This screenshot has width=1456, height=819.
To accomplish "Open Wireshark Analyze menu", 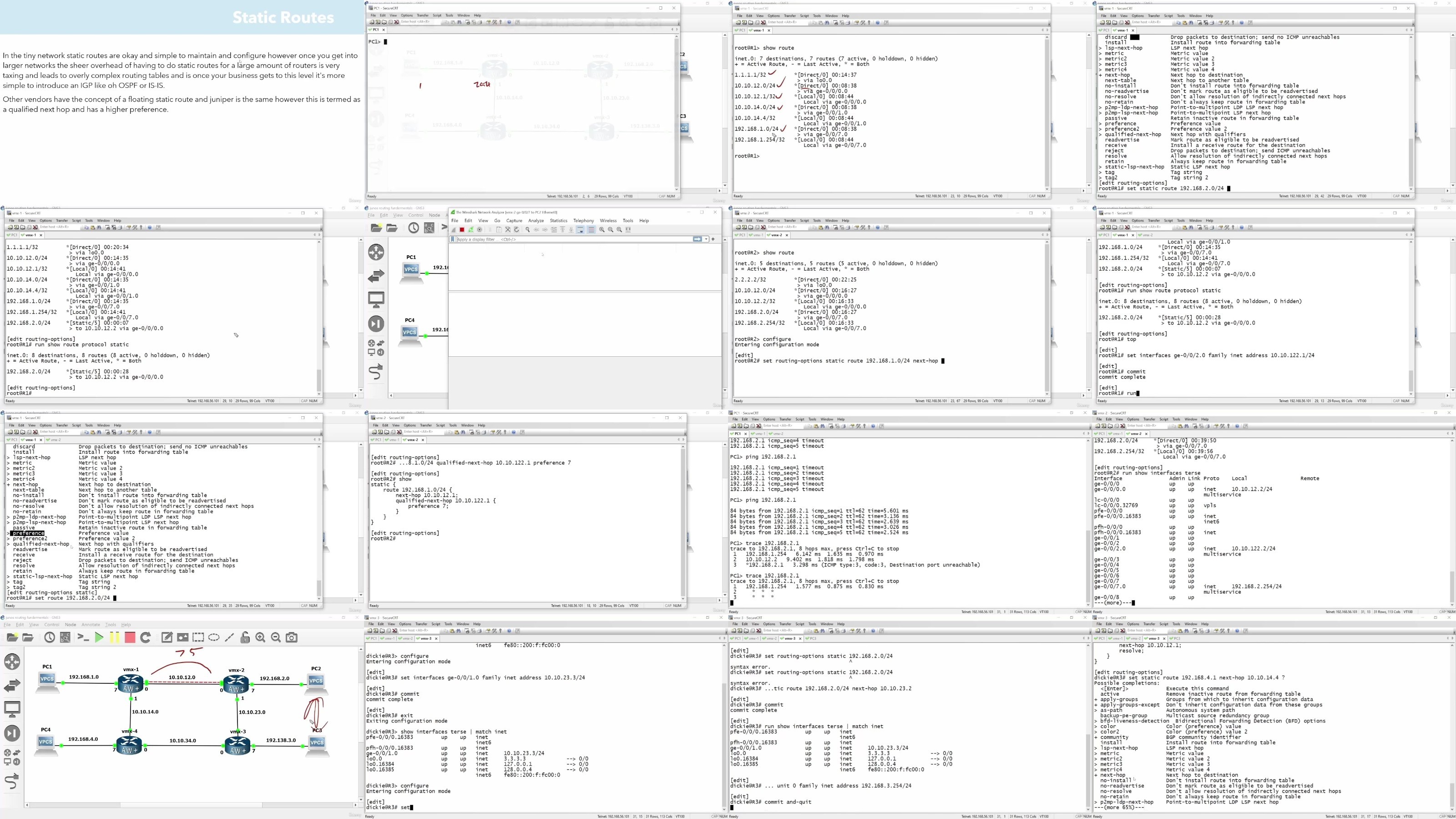I will [x=536, y=220].
